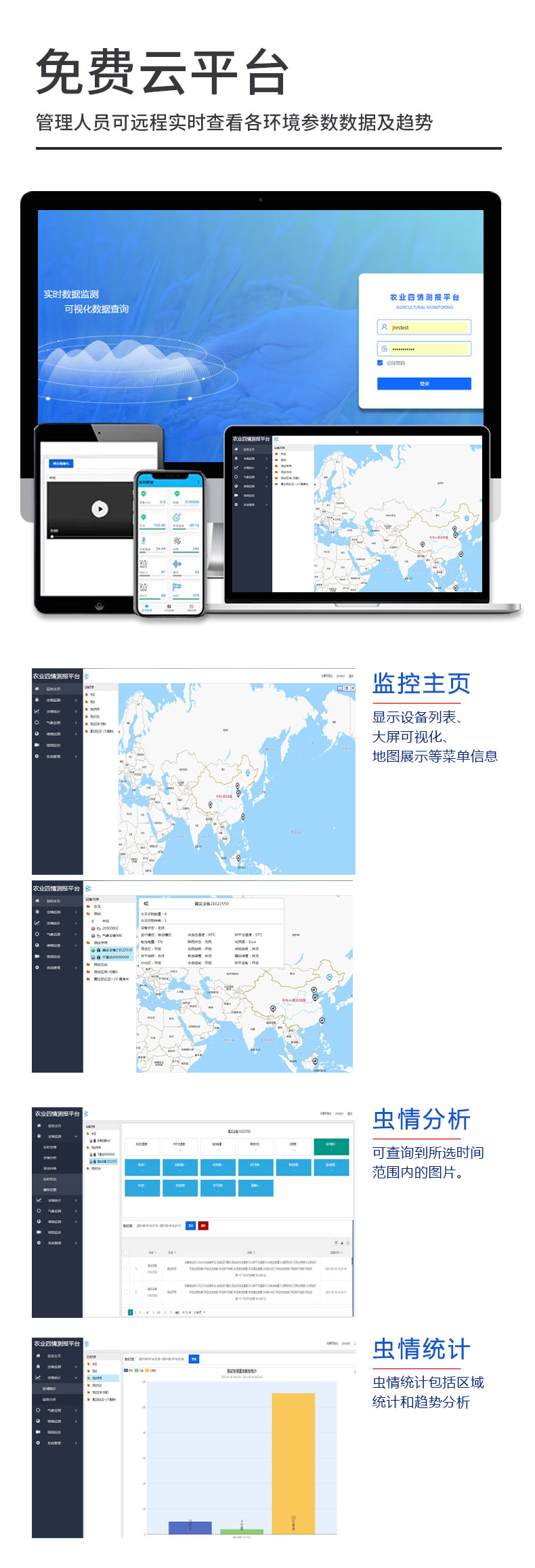Check the select-all box in the pest table header

pyautogui.click(x=126, y=1253)
